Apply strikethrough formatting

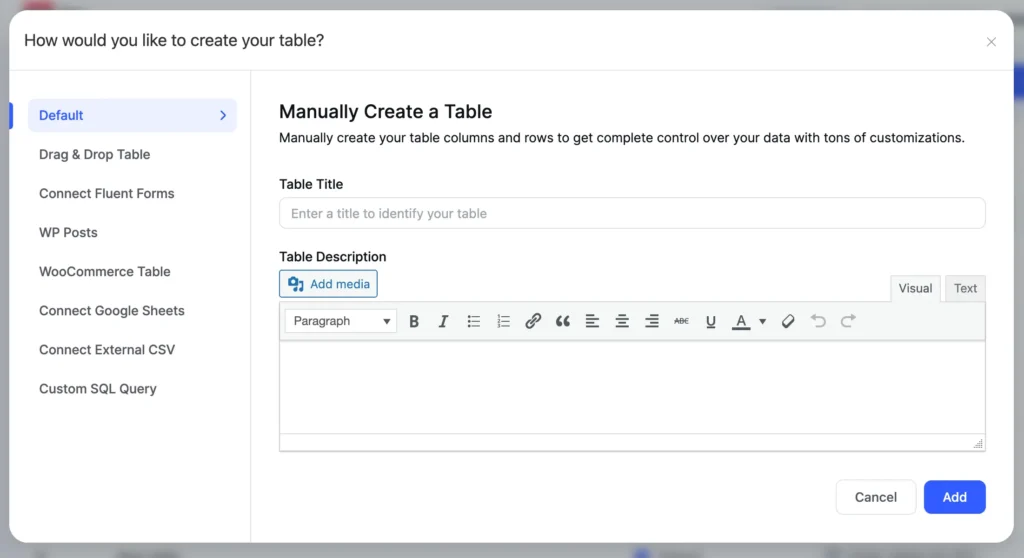pos(681,321)
